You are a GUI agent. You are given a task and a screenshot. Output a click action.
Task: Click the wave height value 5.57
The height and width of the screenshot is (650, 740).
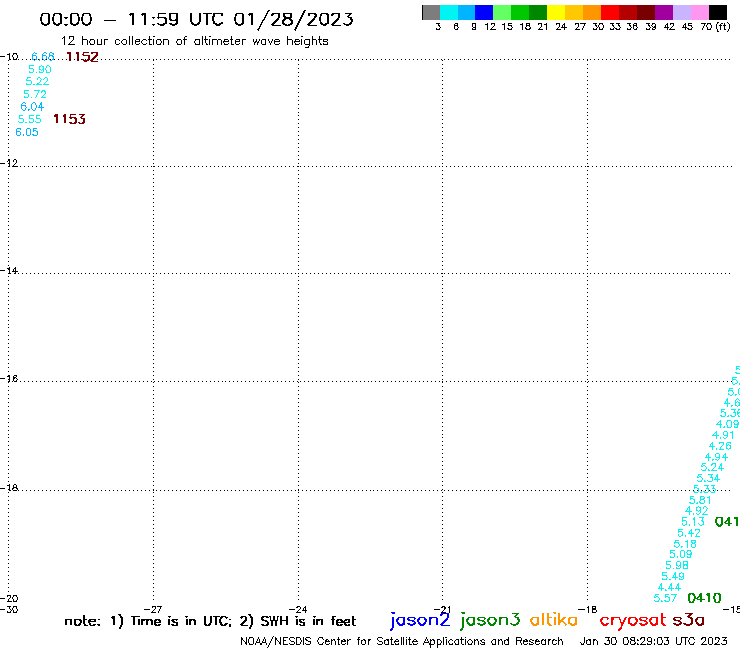click(x=665, y=599)
